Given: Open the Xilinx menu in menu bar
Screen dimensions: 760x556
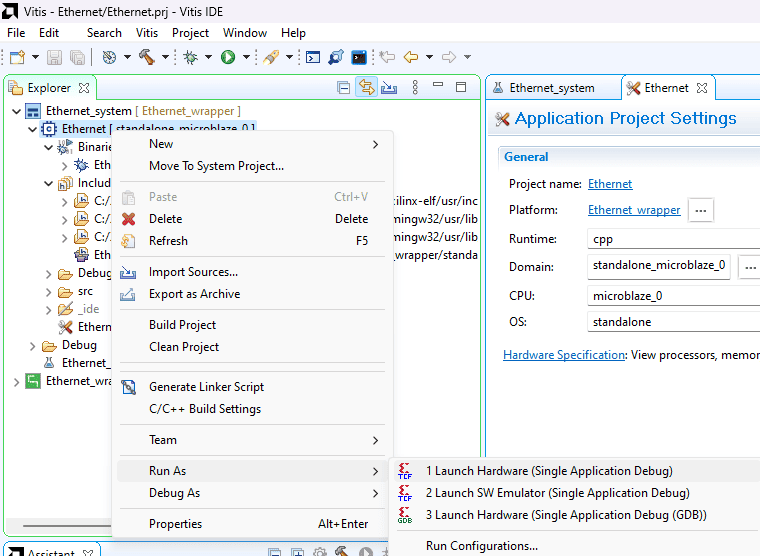Looking at the screenshot, I should pos(146,33).
